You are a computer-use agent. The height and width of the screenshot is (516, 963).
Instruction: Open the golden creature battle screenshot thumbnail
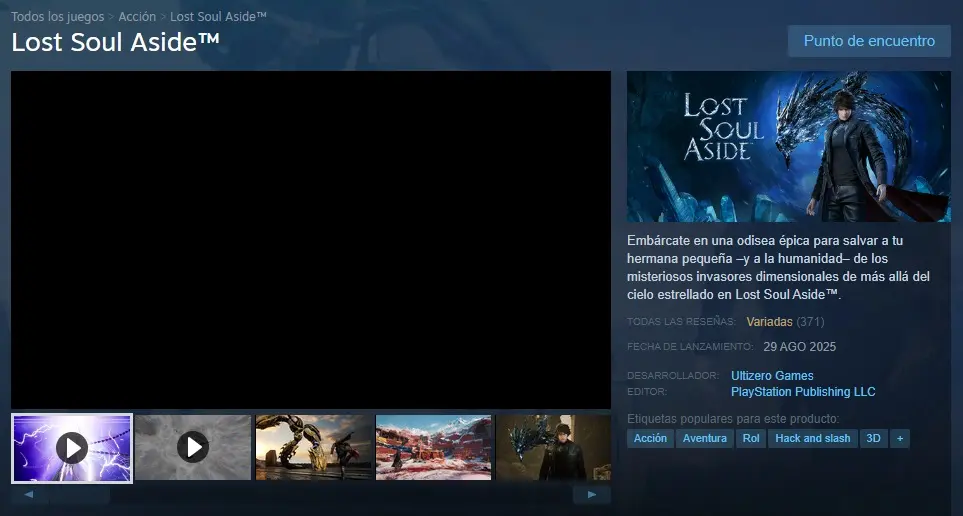314,448
